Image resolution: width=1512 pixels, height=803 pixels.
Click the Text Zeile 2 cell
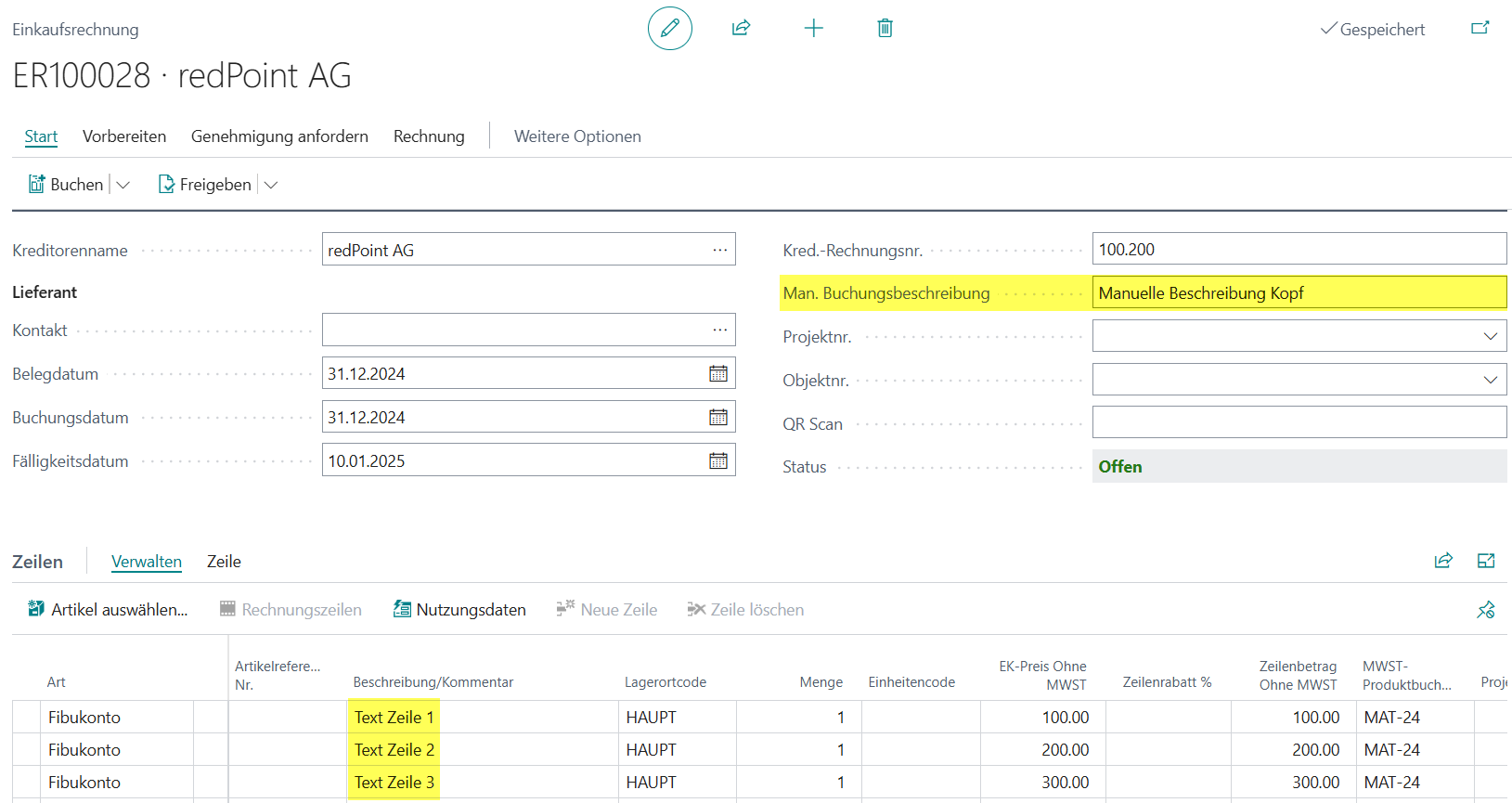click(x=482, y=749)
